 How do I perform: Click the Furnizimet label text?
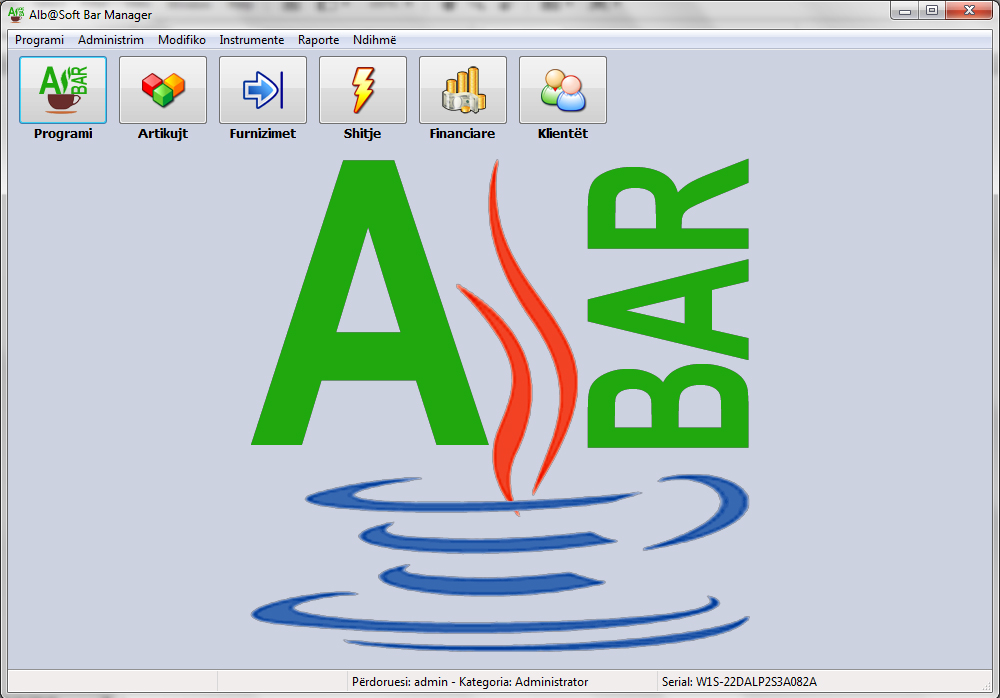tap(263, 133)
